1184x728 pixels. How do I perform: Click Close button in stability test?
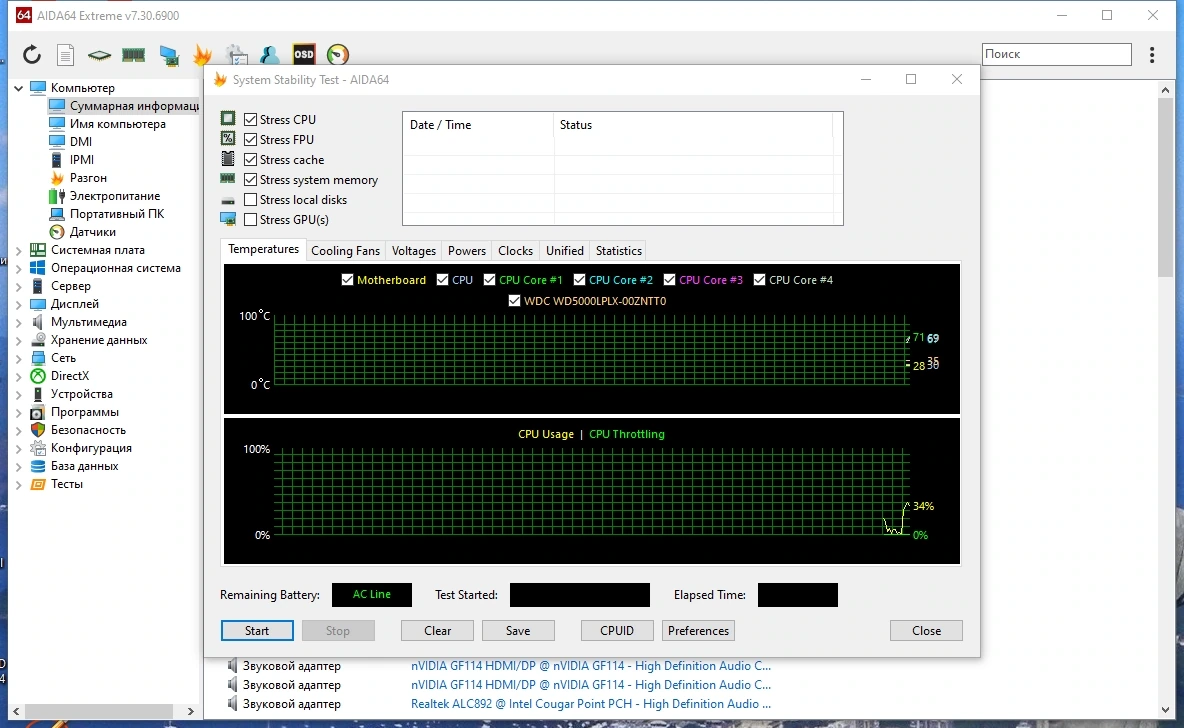point(927,631)
